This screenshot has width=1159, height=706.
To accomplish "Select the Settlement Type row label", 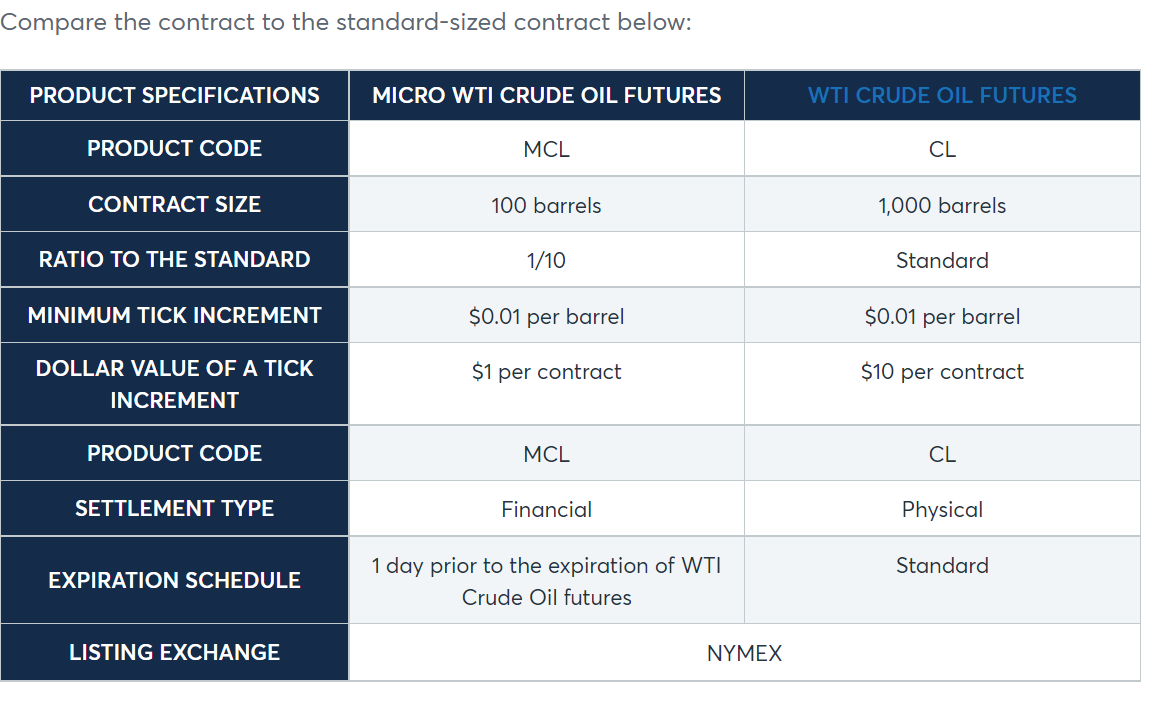I will tap(174, 509).
